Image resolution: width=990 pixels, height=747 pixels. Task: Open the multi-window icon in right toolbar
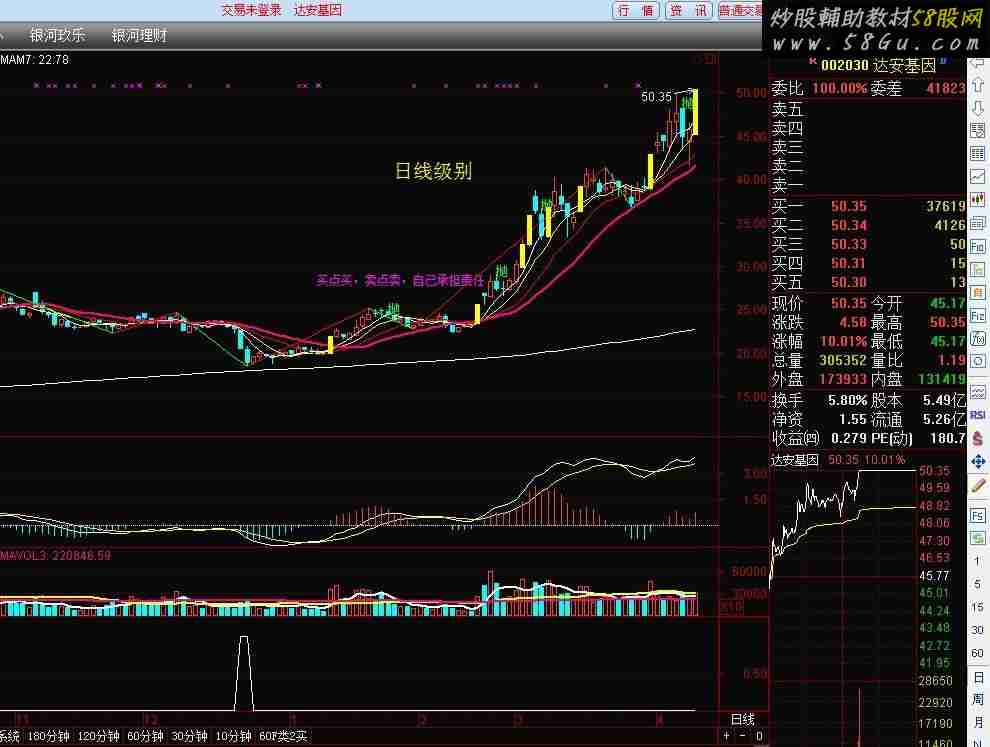click(x=977, y=223)
